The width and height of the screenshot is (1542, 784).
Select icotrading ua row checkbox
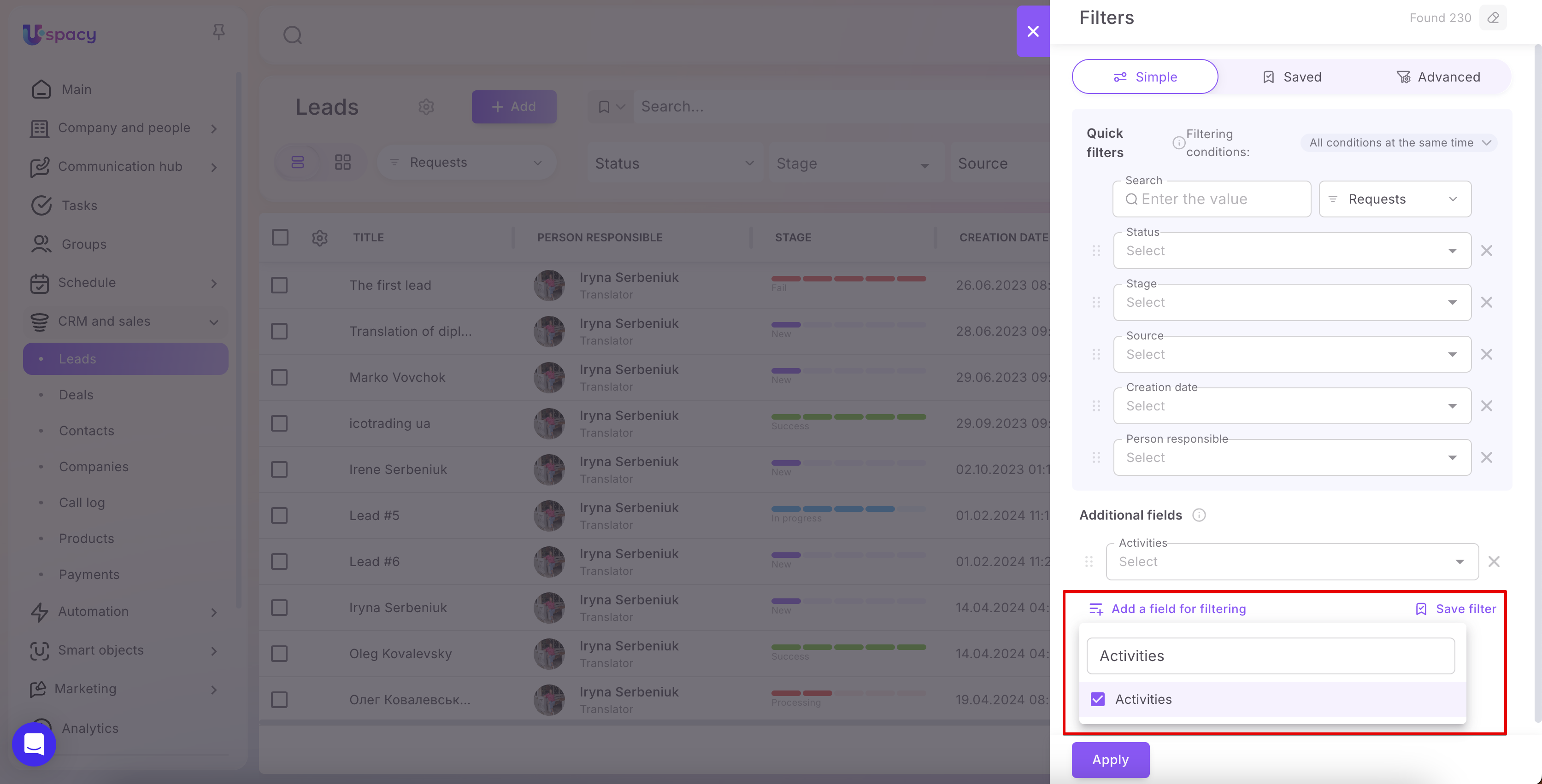pos(279,424)
